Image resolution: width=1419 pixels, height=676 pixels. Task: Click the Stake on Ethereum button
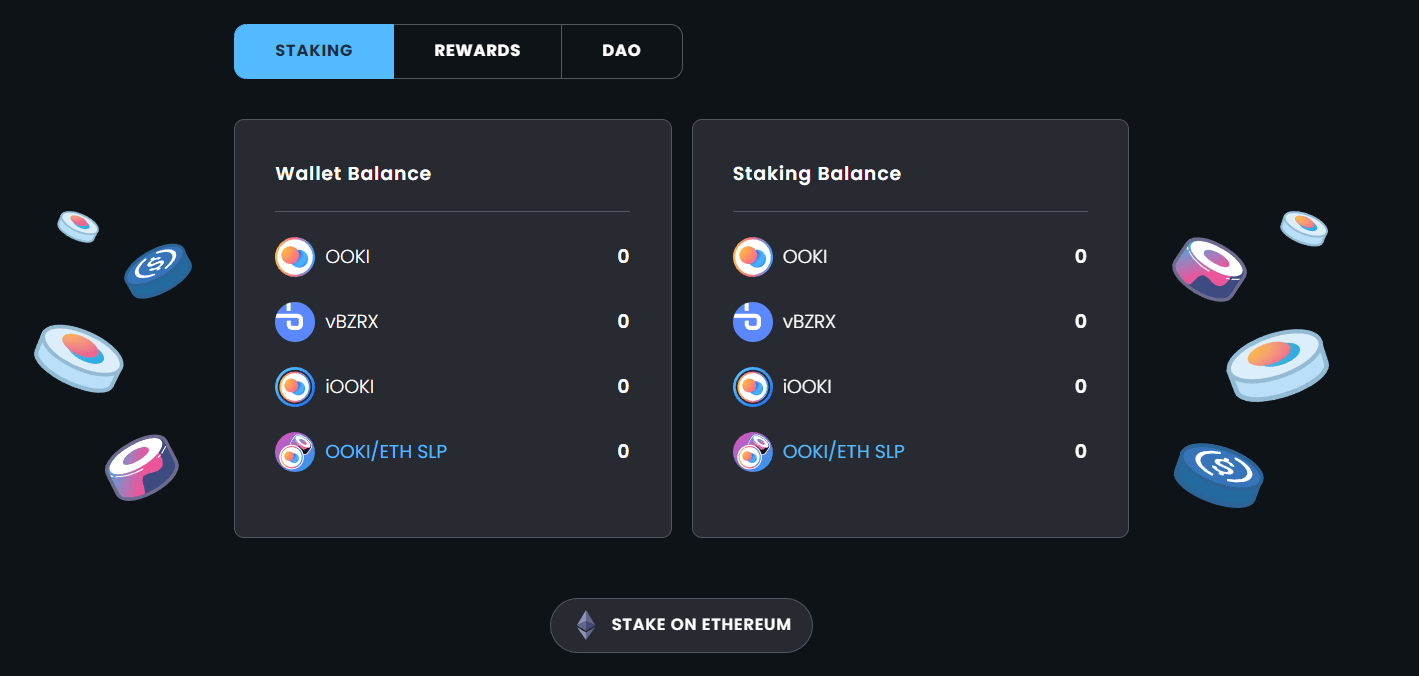click(681, 625)
